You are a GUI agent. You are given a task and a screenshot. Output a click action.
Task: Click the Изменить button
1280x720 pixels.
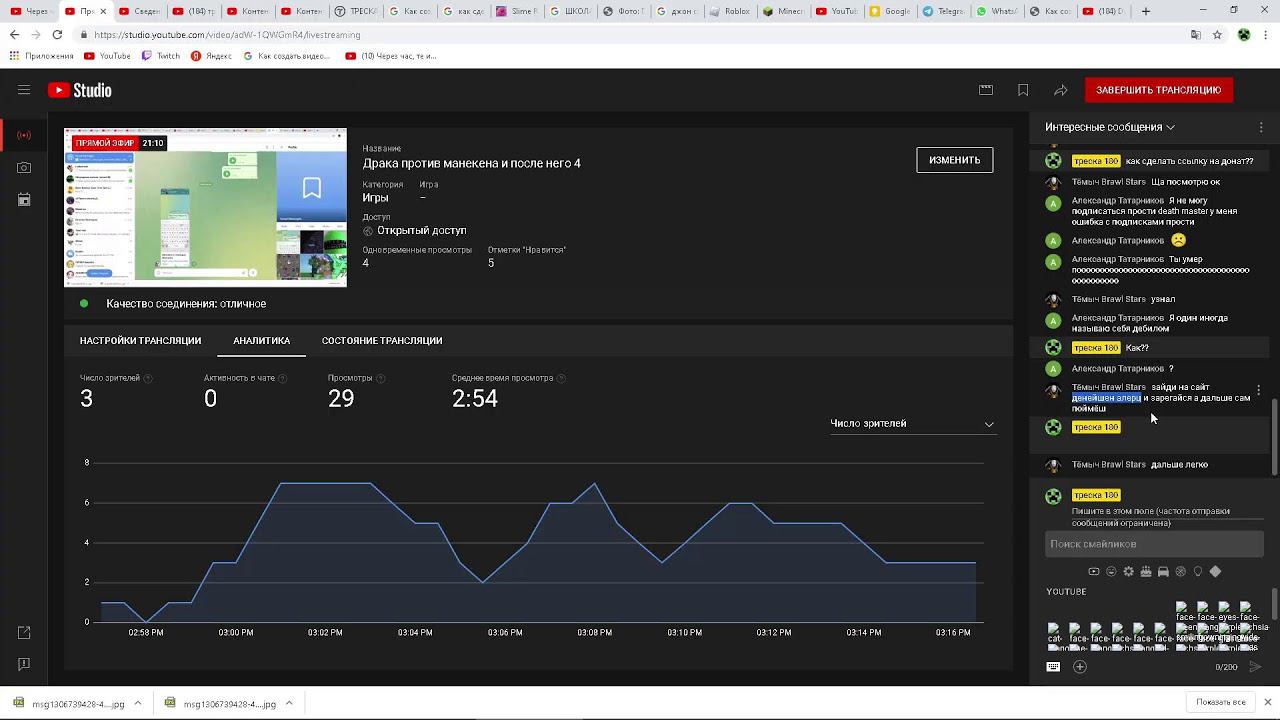click(954, 160)
